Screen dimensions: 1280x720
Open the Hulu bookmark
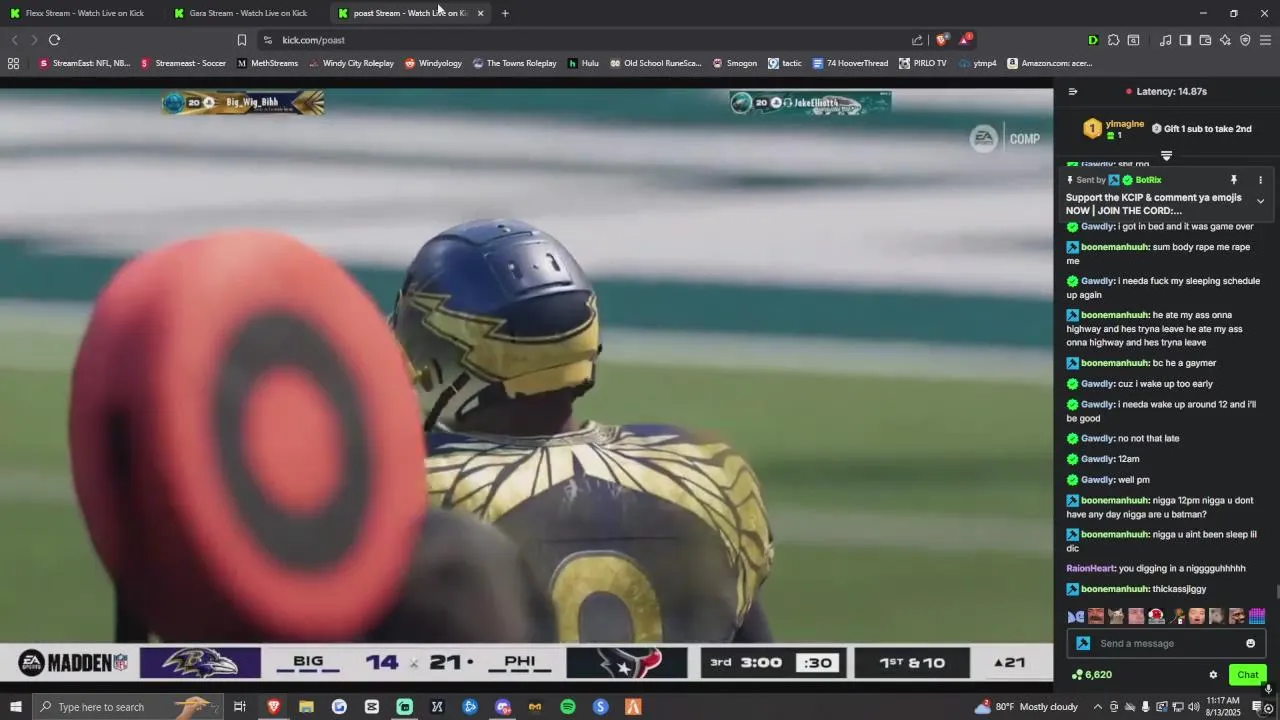(x=583, y=63)
